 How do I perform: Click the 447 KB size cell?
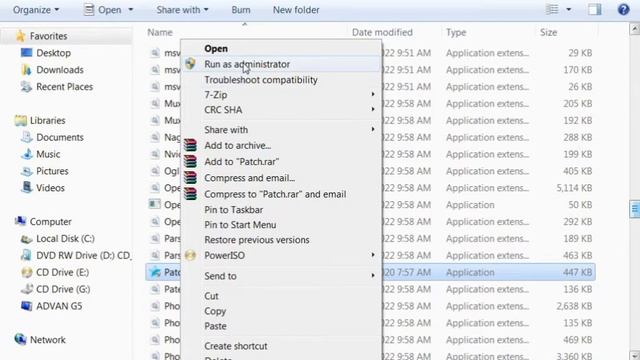pos(577,272)
